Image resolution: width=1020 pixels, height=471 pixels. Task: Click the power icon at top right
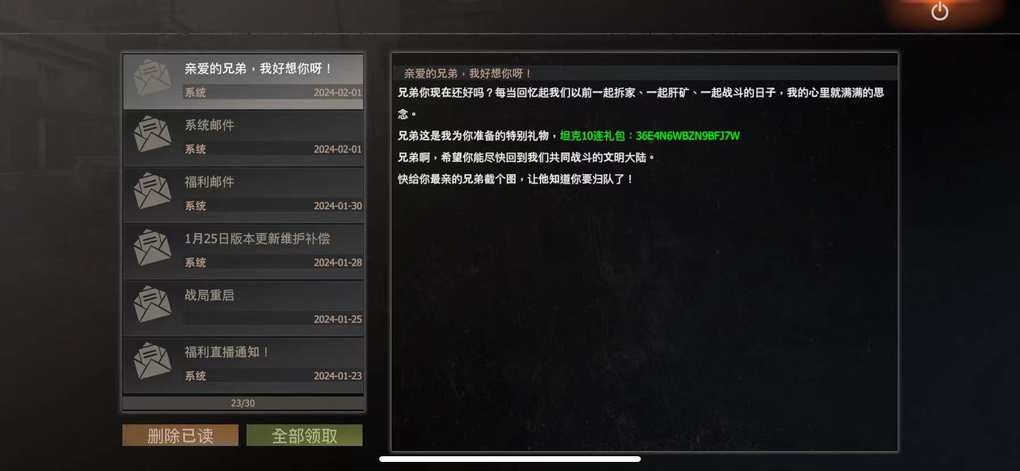click(939, 11)
